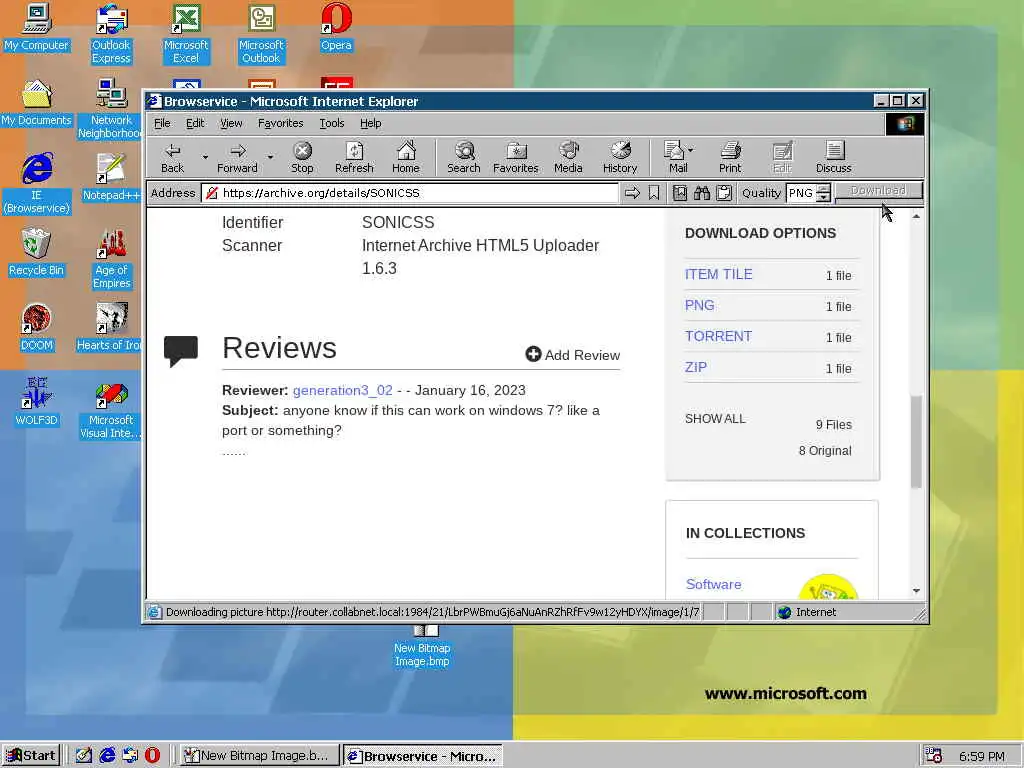This screenshot has width=1024, height=768.
Task: Open IE (Browservice) desktop icon
Action: [x=37, y=184]
